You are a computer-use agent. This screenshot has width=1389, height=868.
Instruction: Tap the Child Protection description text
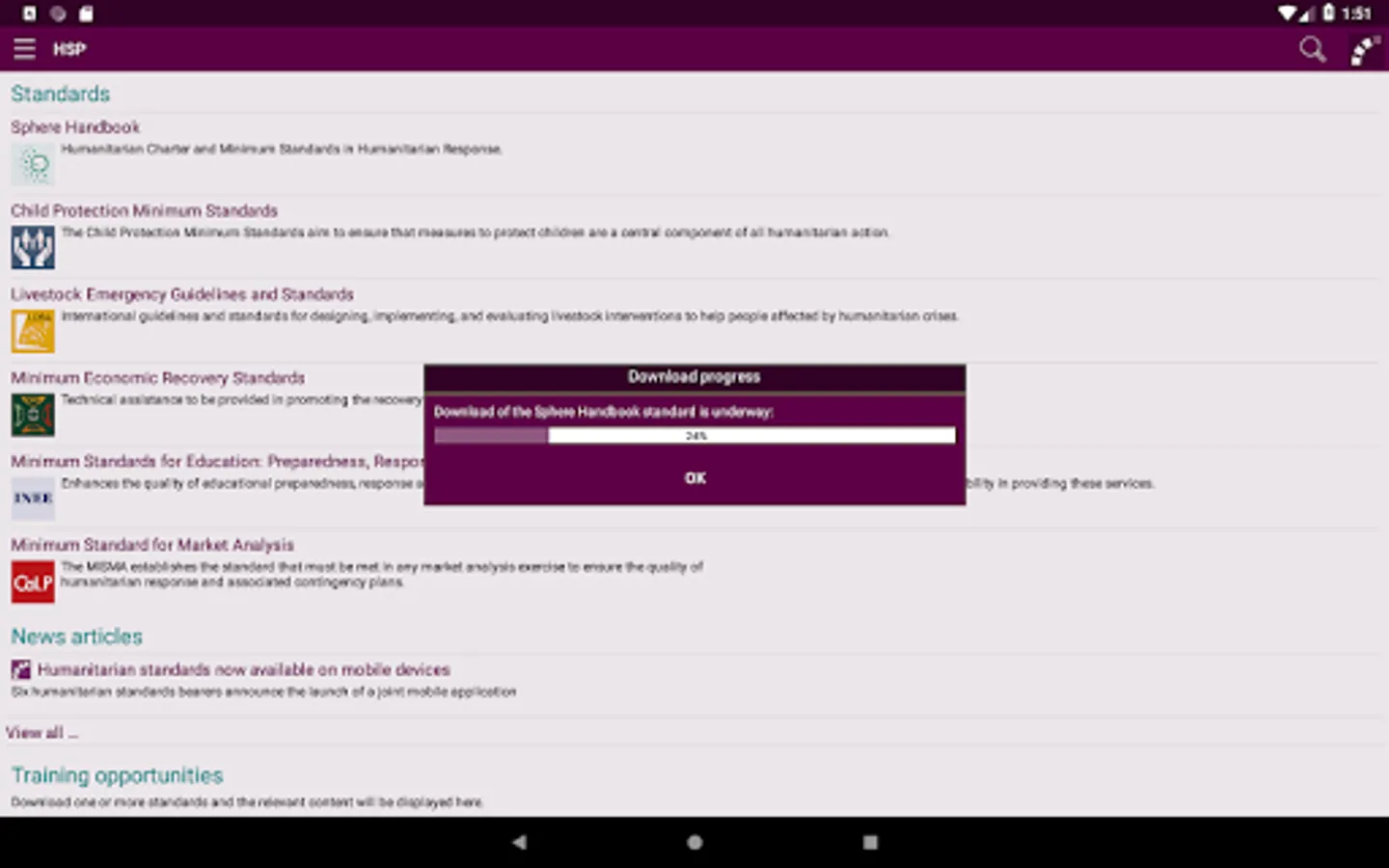(x=476, y=232)
